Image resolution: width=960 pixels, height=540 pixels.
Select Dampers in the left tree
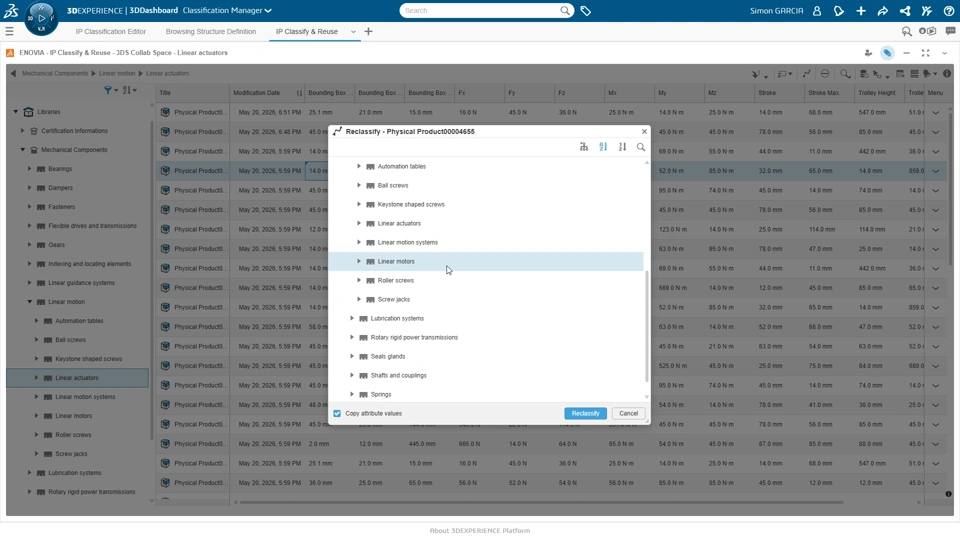(60, 188)
